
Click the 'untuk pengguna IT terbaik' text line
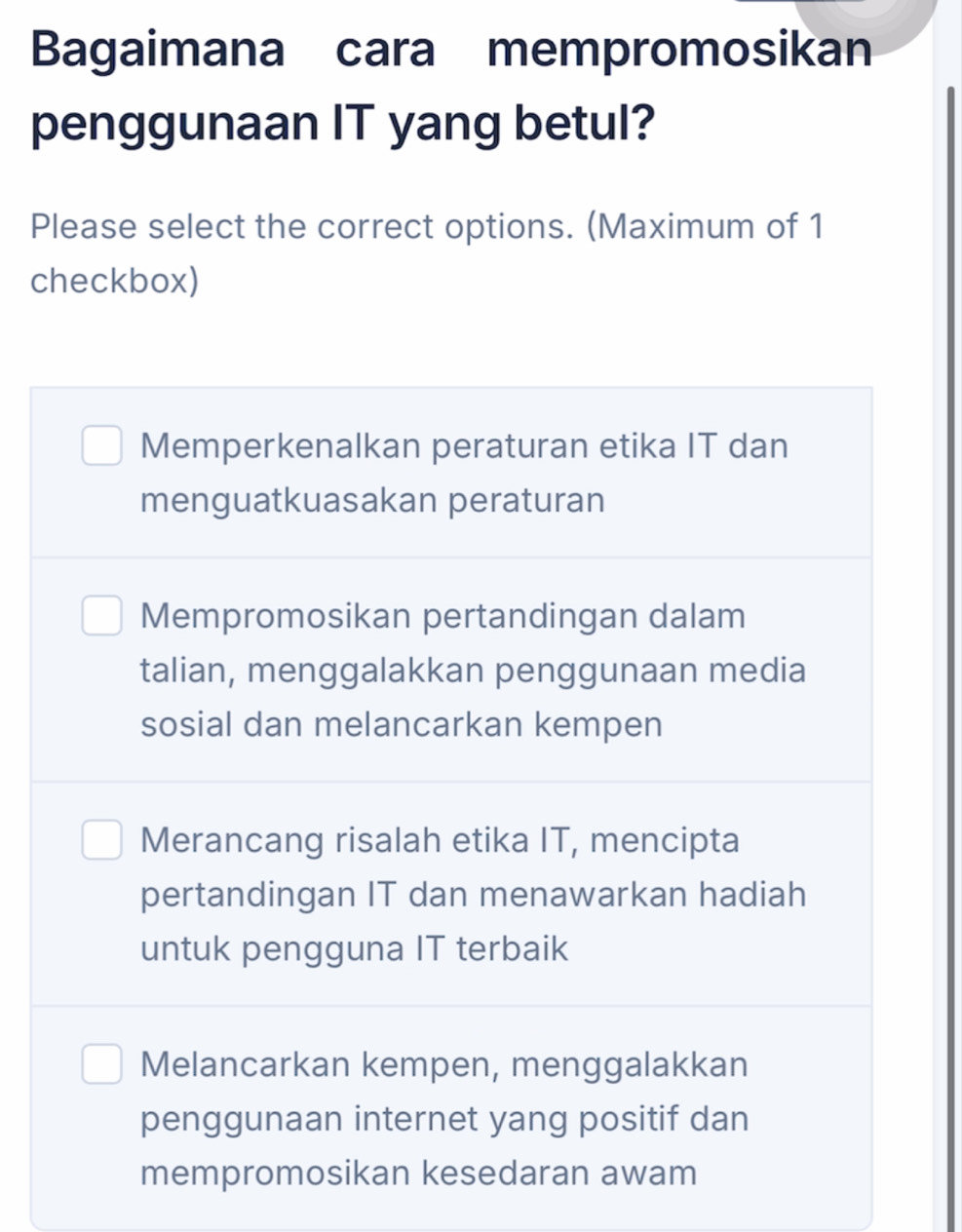point(354,948)
